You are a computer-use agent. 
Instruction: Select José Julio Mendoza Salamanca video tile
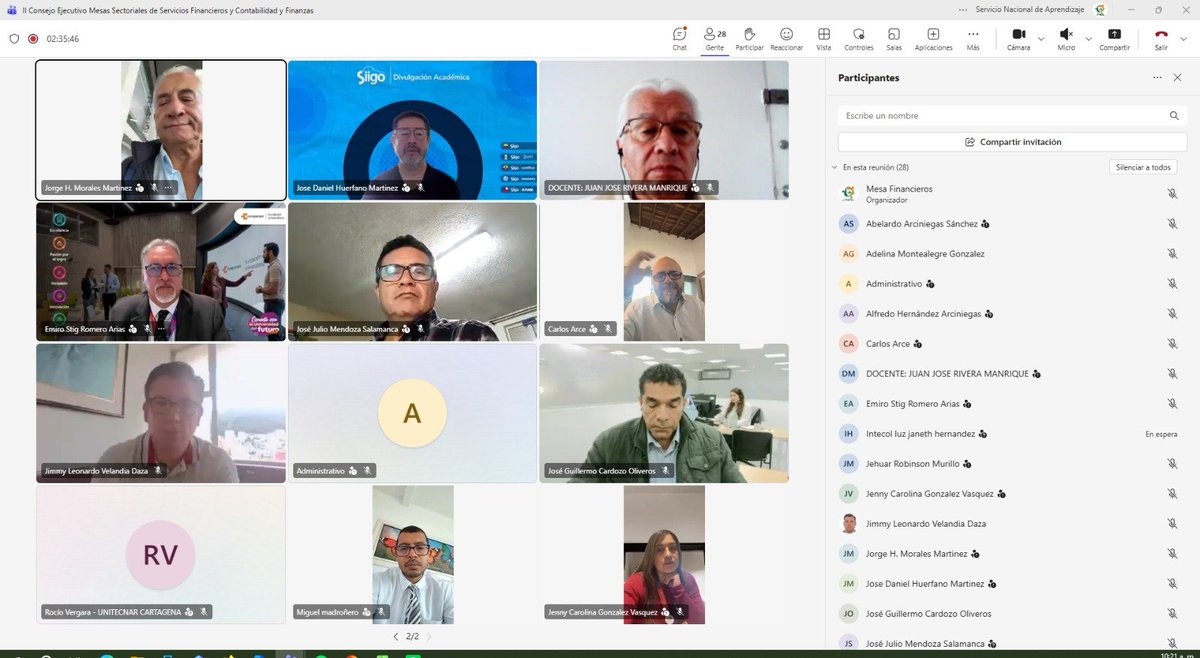tap(412, 271)
